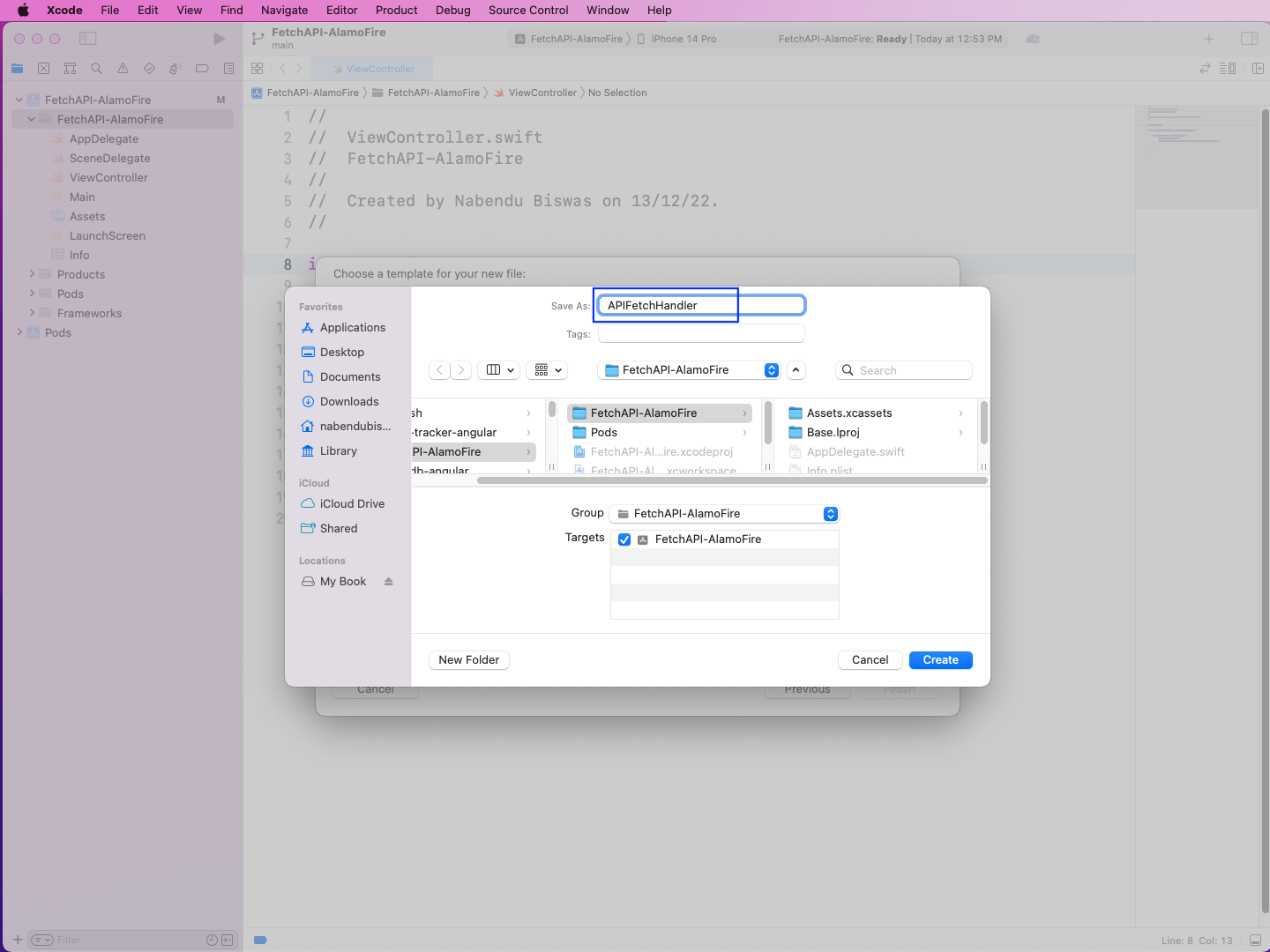The width and height of the screenshot is (1270, 952).
Task: Click the Run (play) button in toolbar
Action: click(219, 39)
